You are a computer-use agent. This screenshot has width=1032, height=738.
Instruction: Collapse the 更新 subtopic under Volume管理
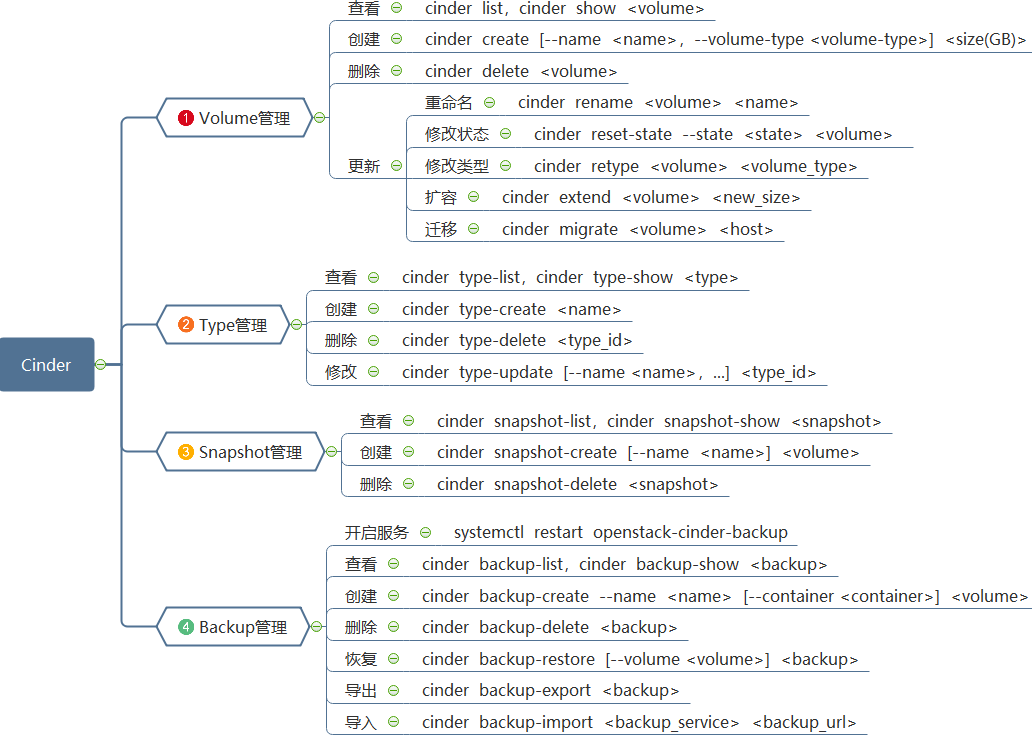pyautogui.click(x=397, y=166)
